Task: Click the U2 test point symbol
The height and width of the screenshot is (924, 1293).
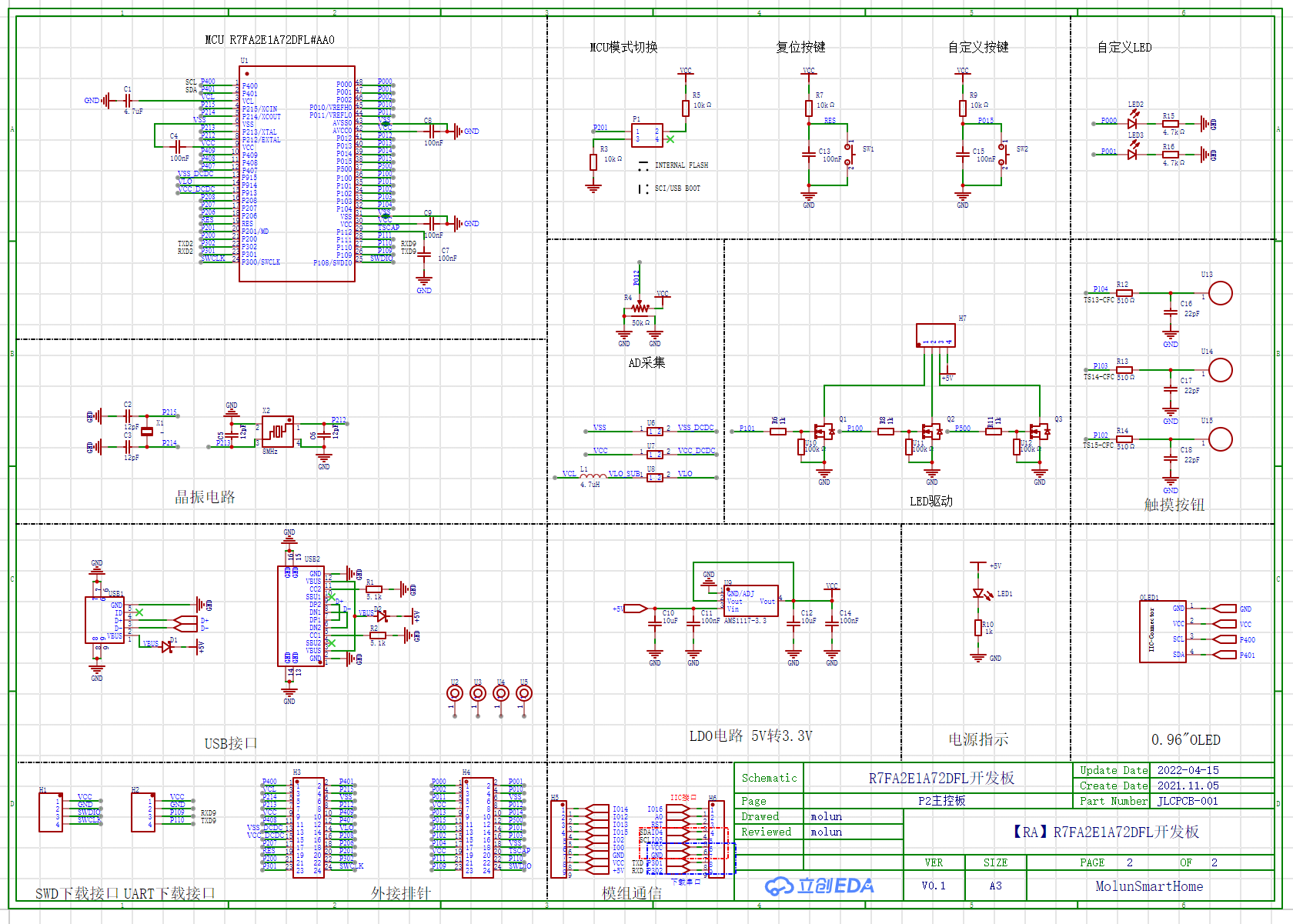Action: point(455,694)
